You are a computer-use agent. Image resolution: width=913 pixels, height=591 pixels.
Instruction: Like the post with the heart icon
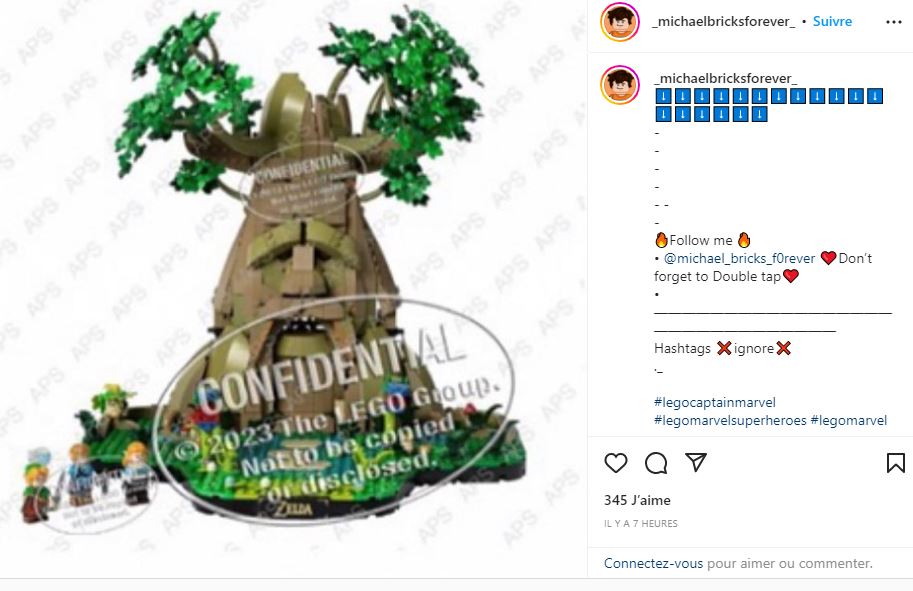pos(615,463)
